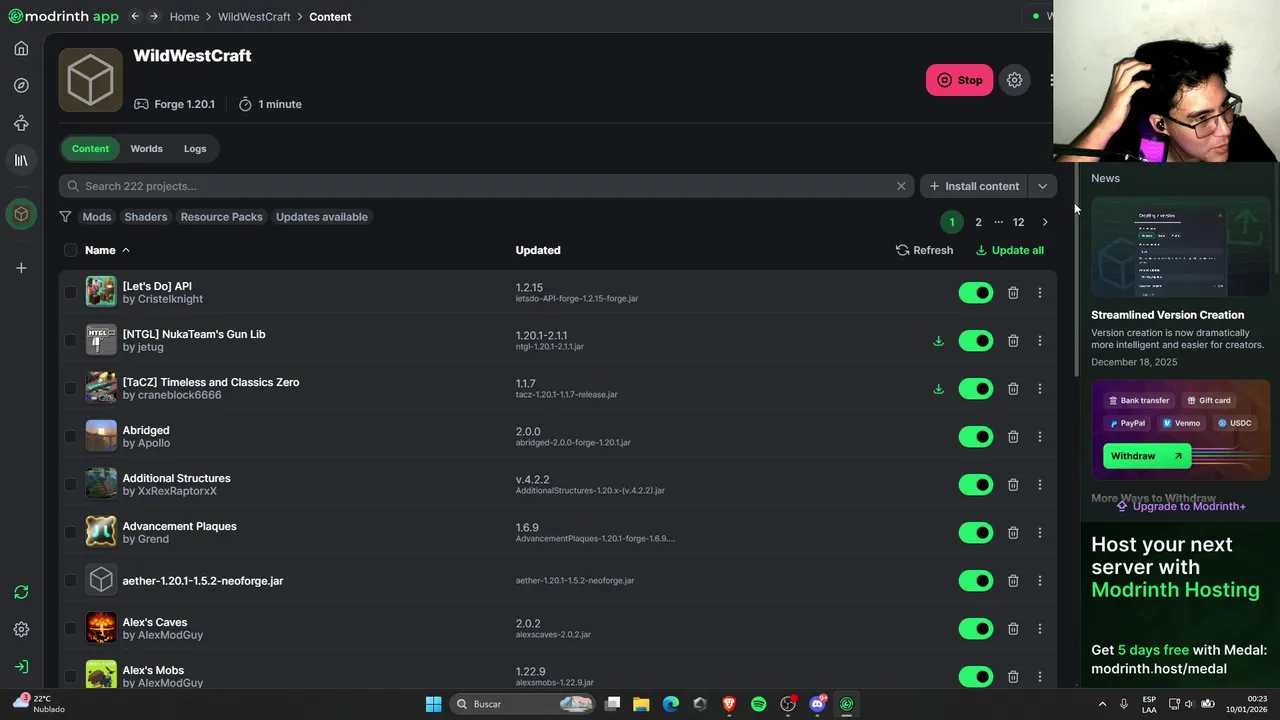Click the Search 222 projects field
This screenshot has width=1280, height=720.
[485, 186]
